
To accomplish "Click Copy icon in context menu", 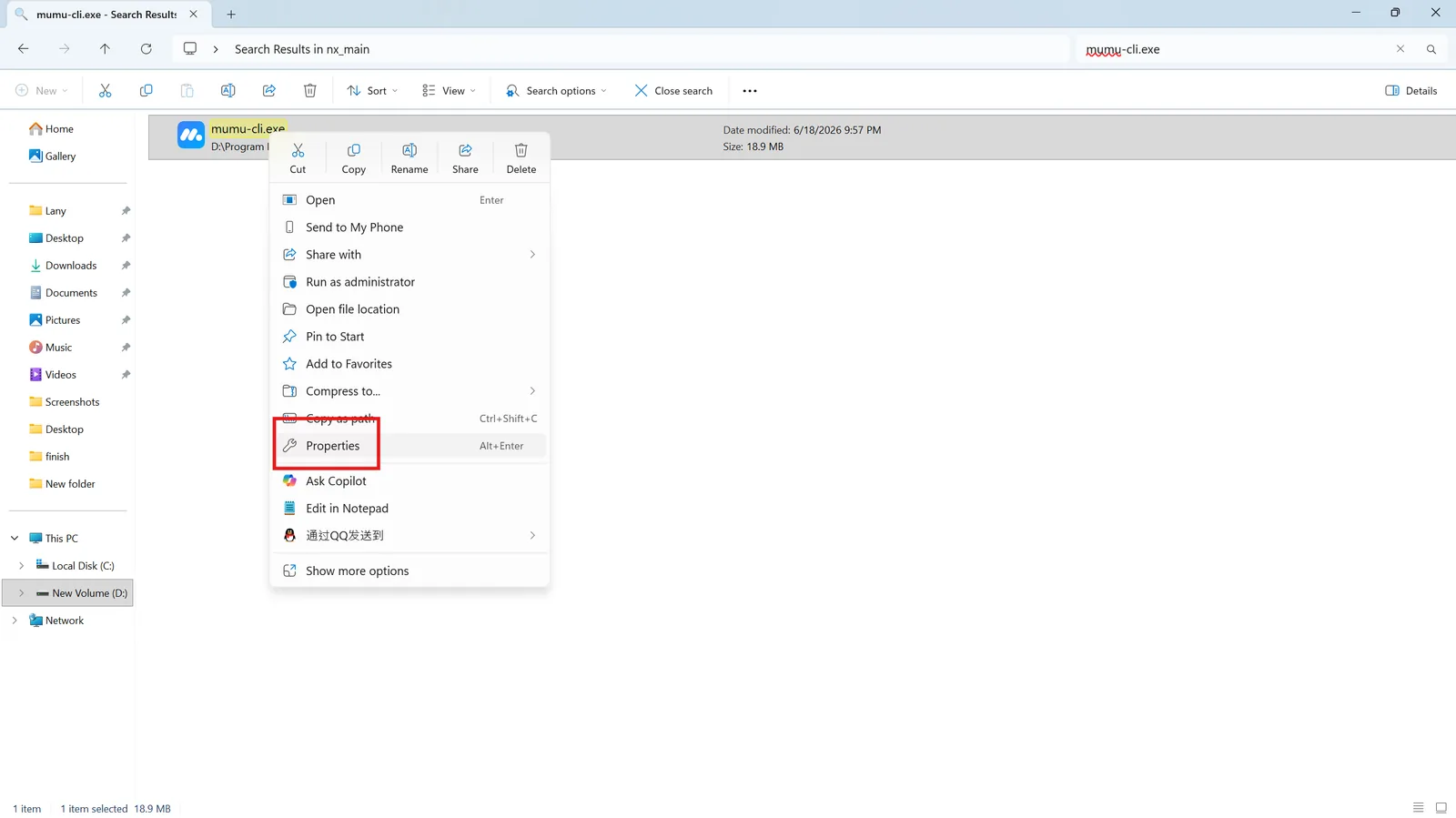I will coord(354,157).
